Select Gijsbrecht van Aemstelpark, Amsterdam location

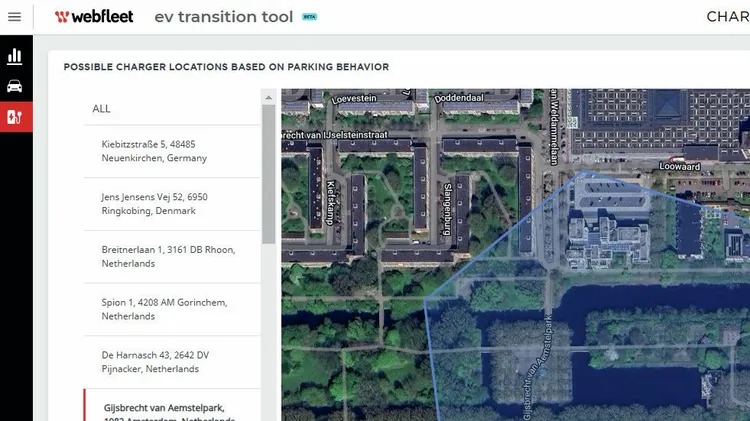click(x=172, y=406)
